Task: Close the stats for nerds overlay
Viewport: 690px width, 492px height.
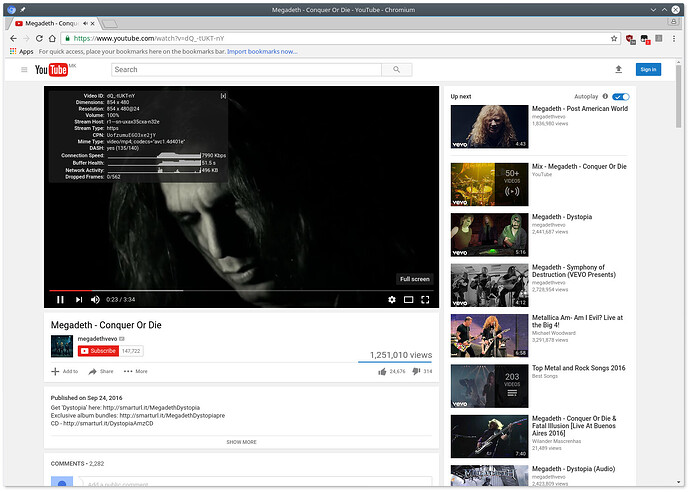Action: pyautogui.click(x=223, y=96)
